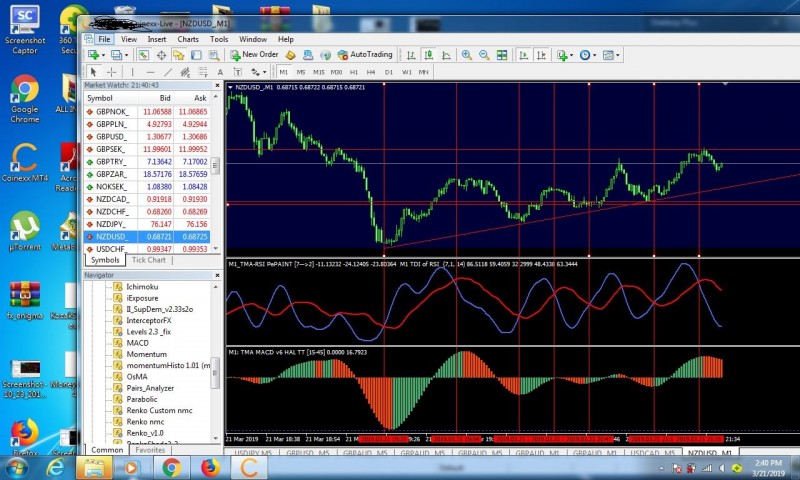Open the Templates icon
Screen dimensions: 800x480
(x=608, y=55)
